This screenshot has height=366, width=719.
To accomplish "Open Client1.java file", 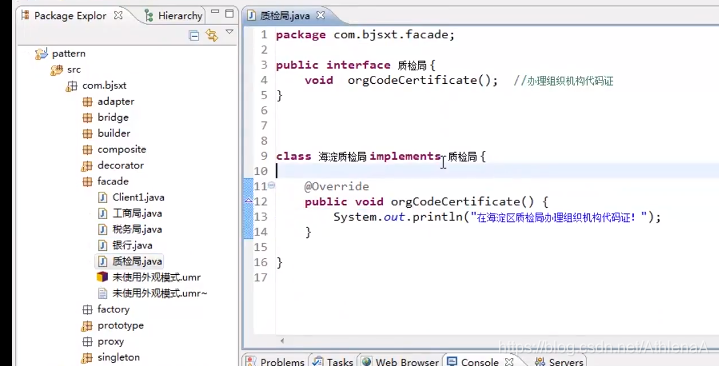I will pyautogui.click(x=138, y=198).
